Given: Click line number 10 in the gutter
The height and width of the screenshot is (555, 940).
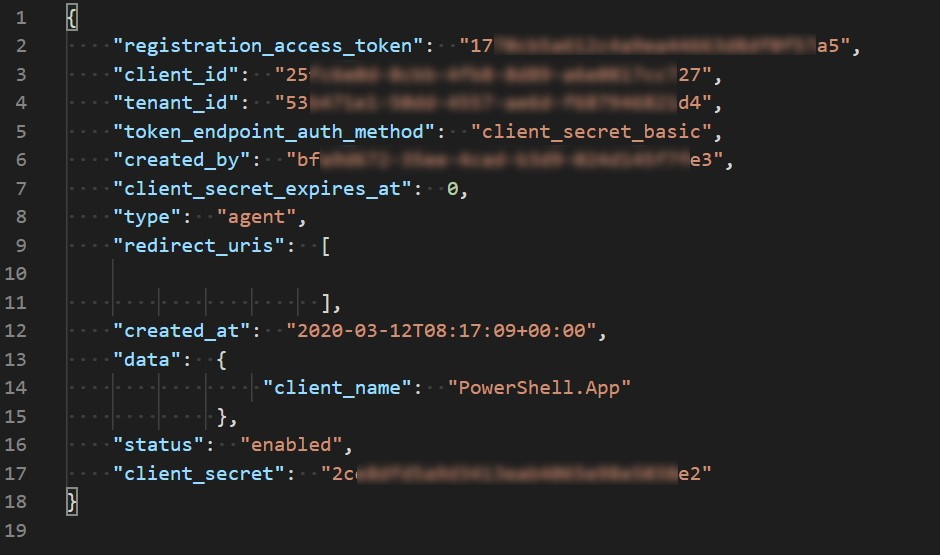Looking at the screenshot, I should pos(16,274).
